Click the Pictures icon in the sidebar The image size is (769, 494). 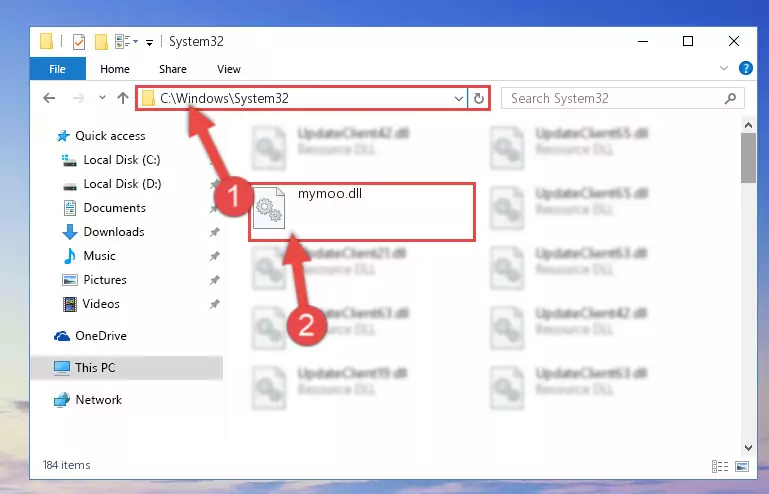pyautogui.click(x=70, y=280)
